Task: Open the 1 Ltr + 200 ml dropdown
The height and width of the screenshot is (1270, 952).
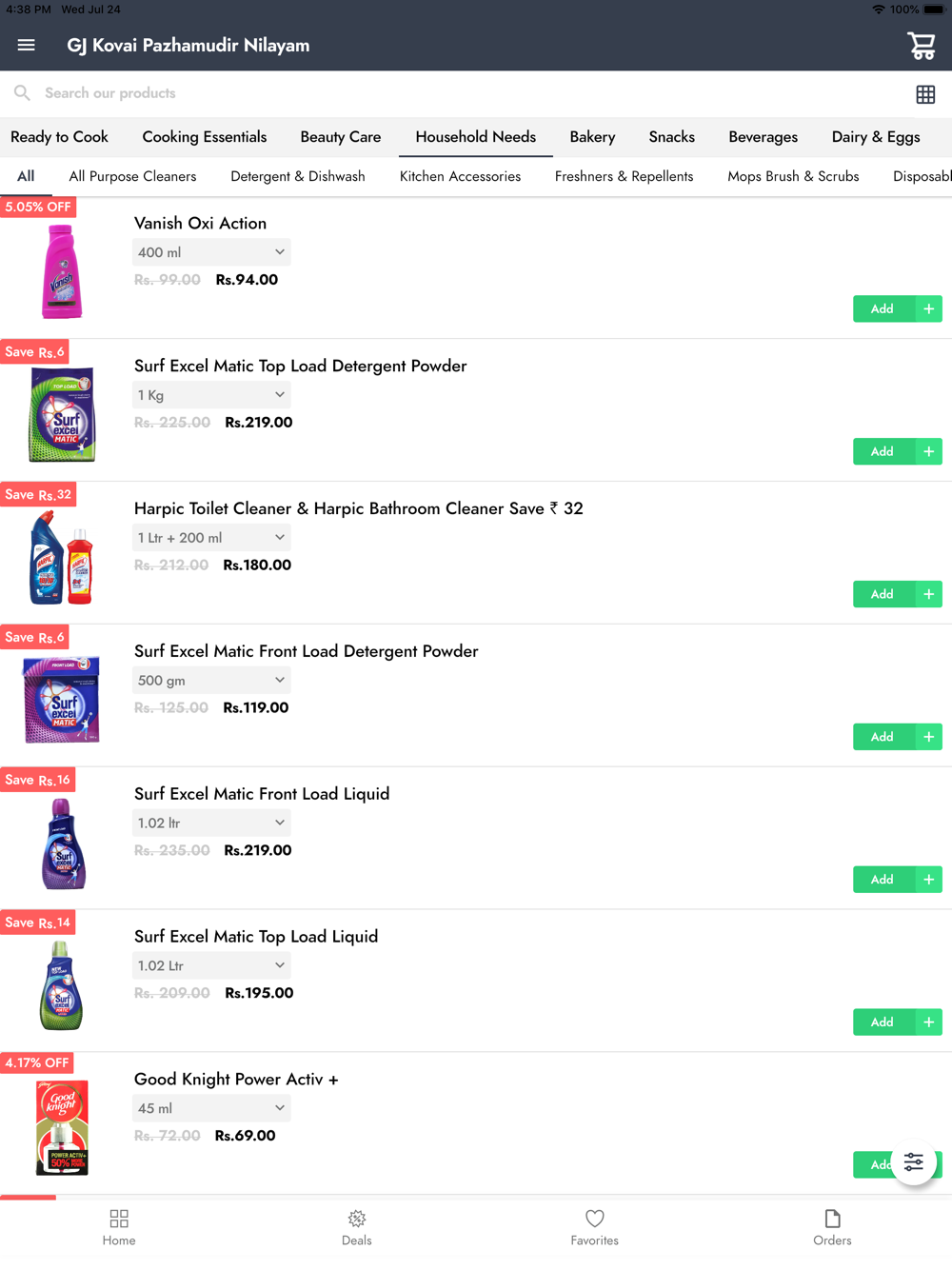Action: point(211,538)
